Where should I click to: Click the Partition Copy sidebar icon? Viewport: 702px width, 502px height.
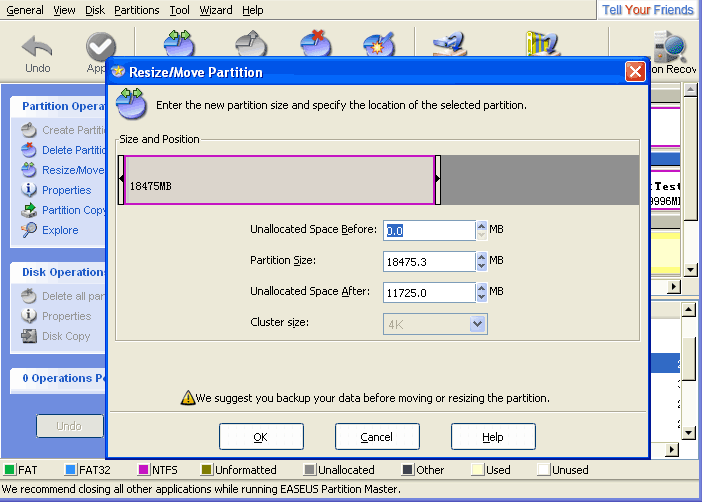(29, 210)
